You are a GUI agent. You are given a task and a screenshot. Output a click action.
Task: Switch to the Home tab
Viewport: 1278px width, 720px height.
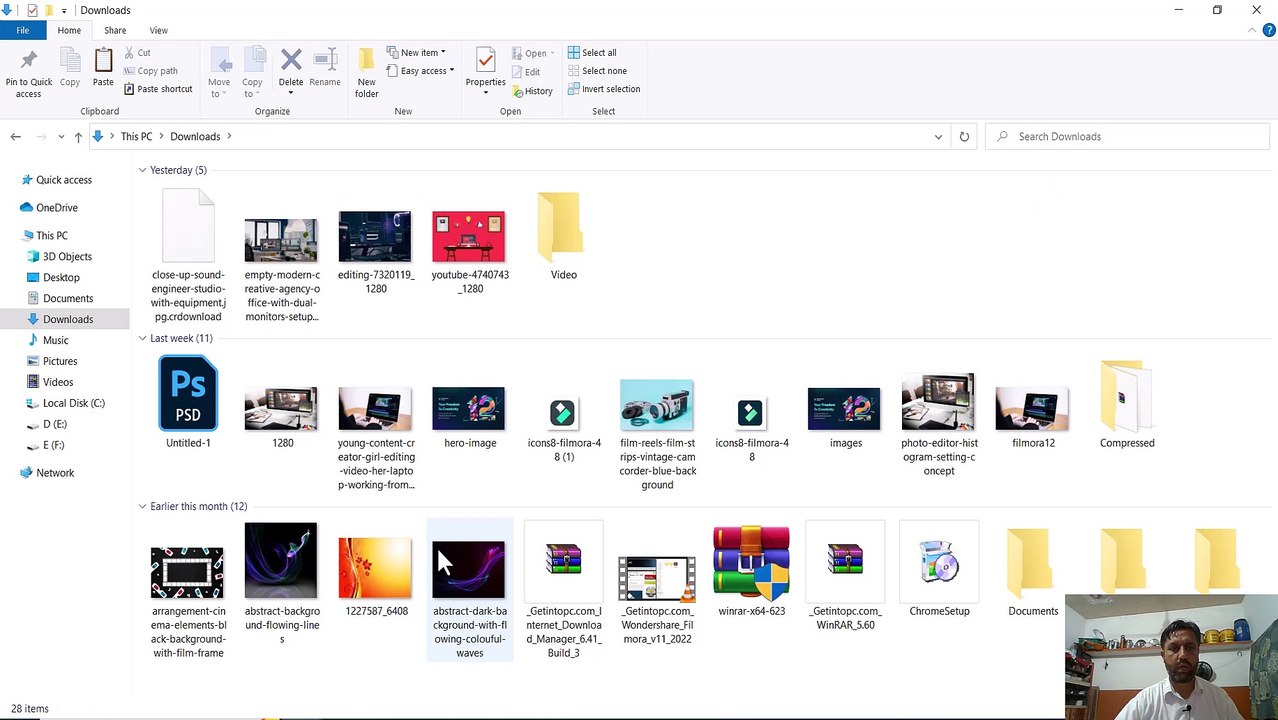click(69, 30)
